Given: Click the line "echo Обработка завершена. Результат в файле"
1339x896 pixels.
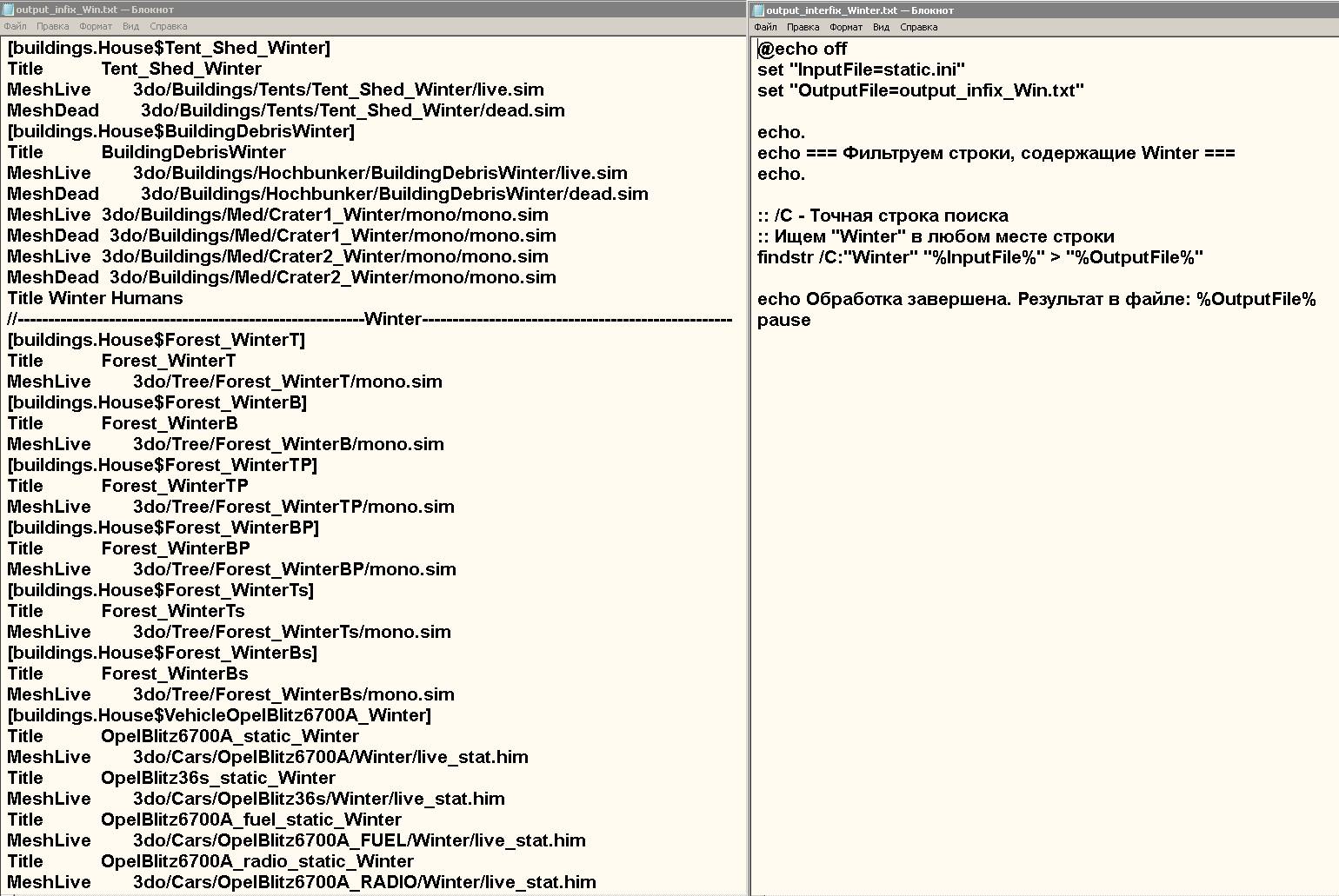Looking at the screenshot, I should pos(1036,299).
